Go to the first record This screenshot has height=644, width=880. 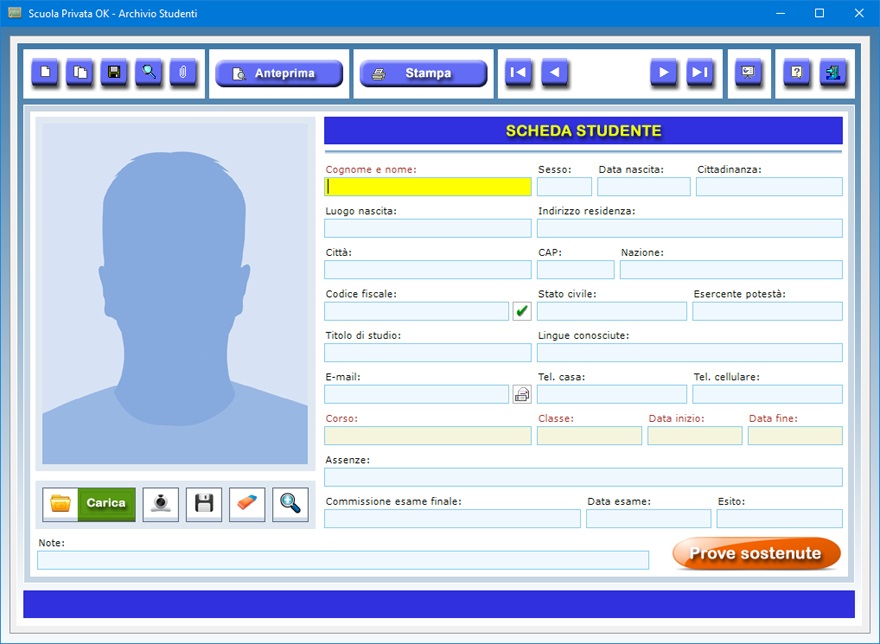click(518, 72)
